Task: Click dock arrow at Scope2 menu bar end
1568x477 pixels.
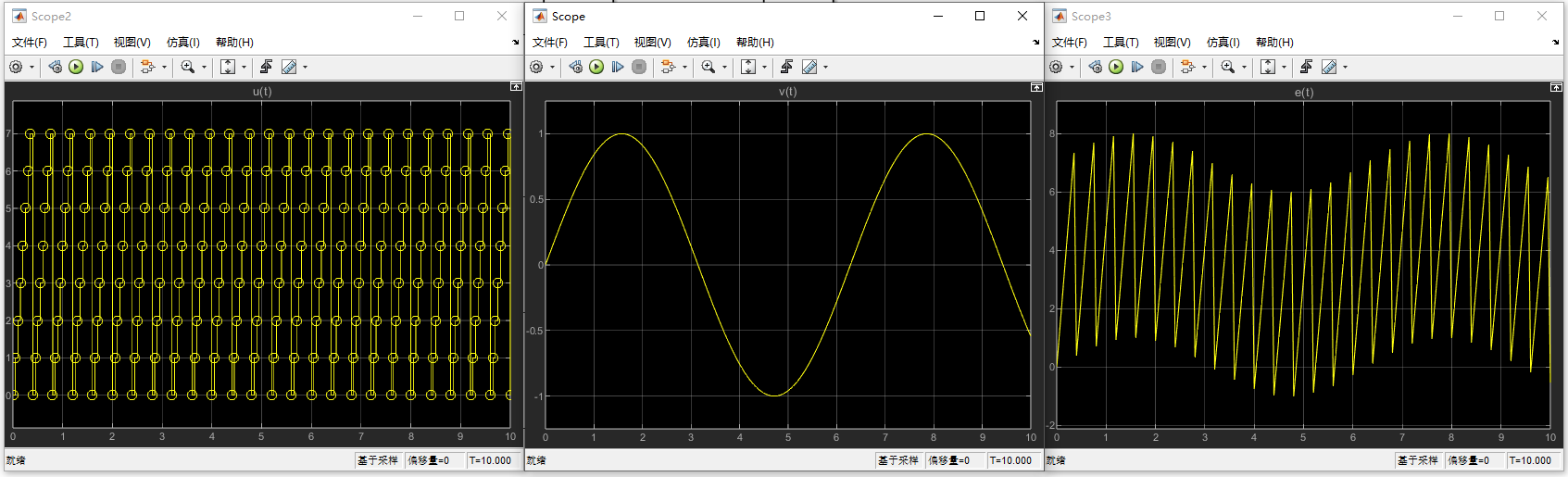Action: pos(516,43)
